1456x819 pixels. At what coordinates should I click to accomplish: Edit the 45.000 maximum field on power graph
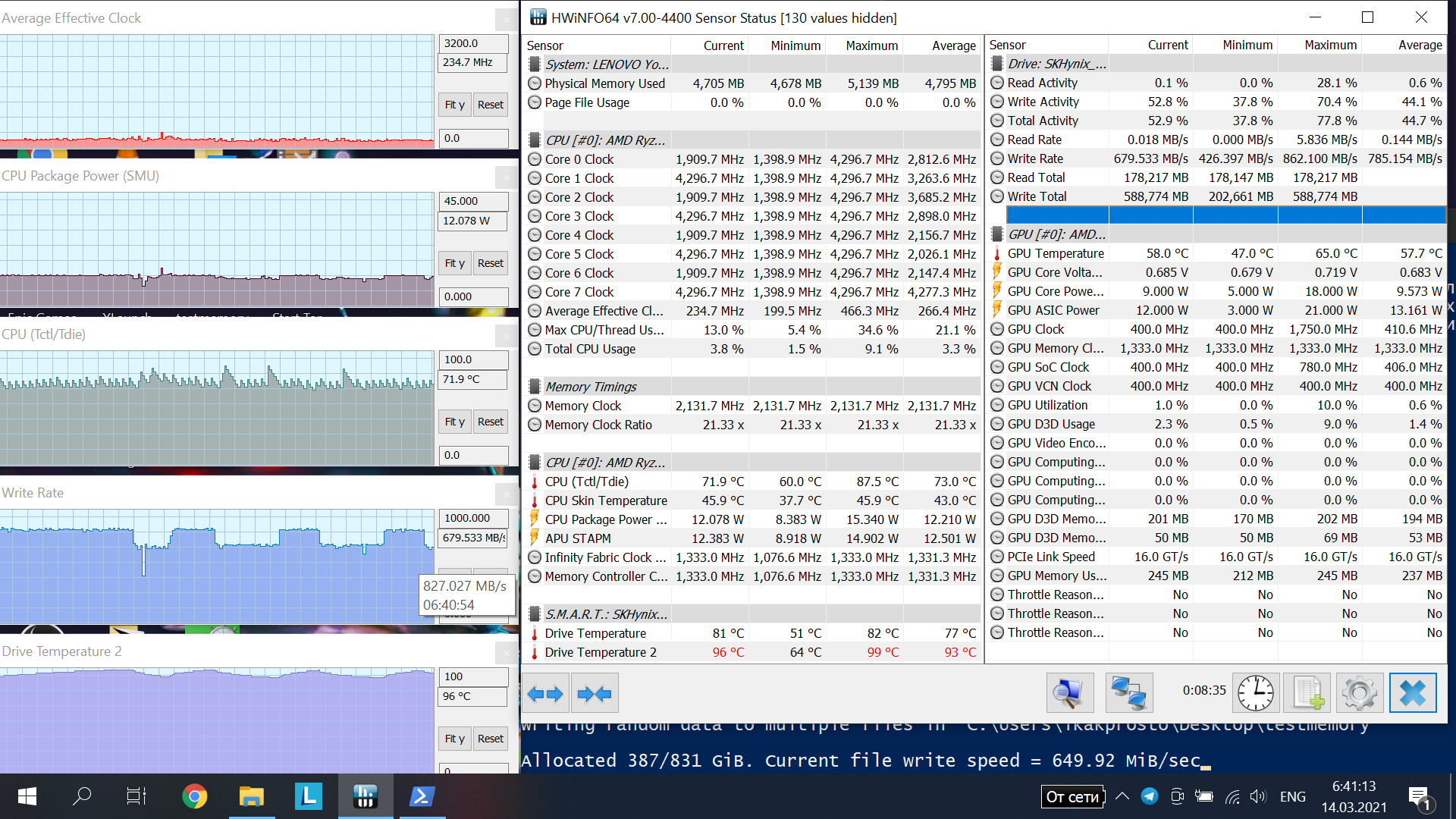click(474, 201)
